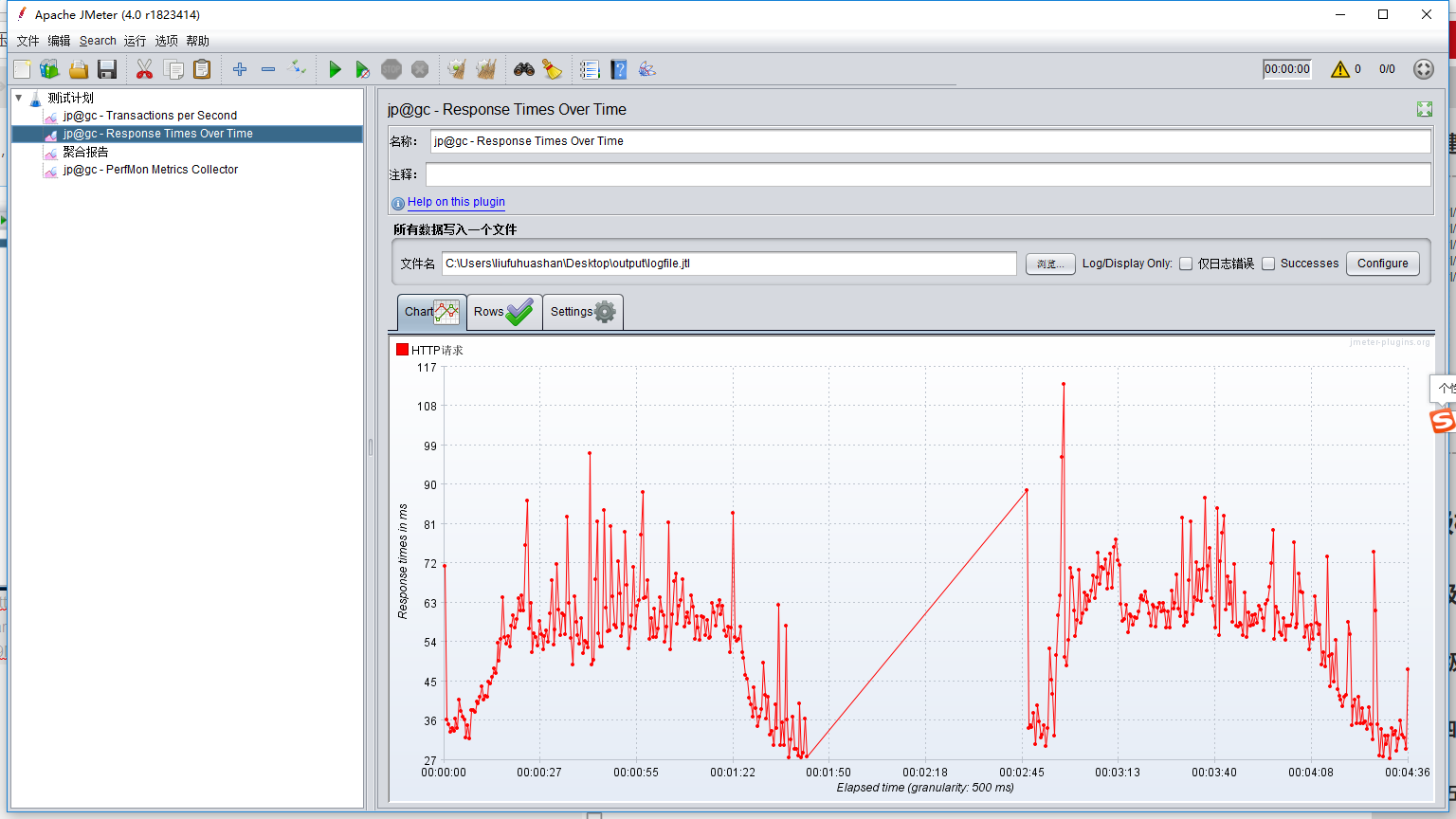Click the 00:00:00 elapsed time display

(1287, 69)
